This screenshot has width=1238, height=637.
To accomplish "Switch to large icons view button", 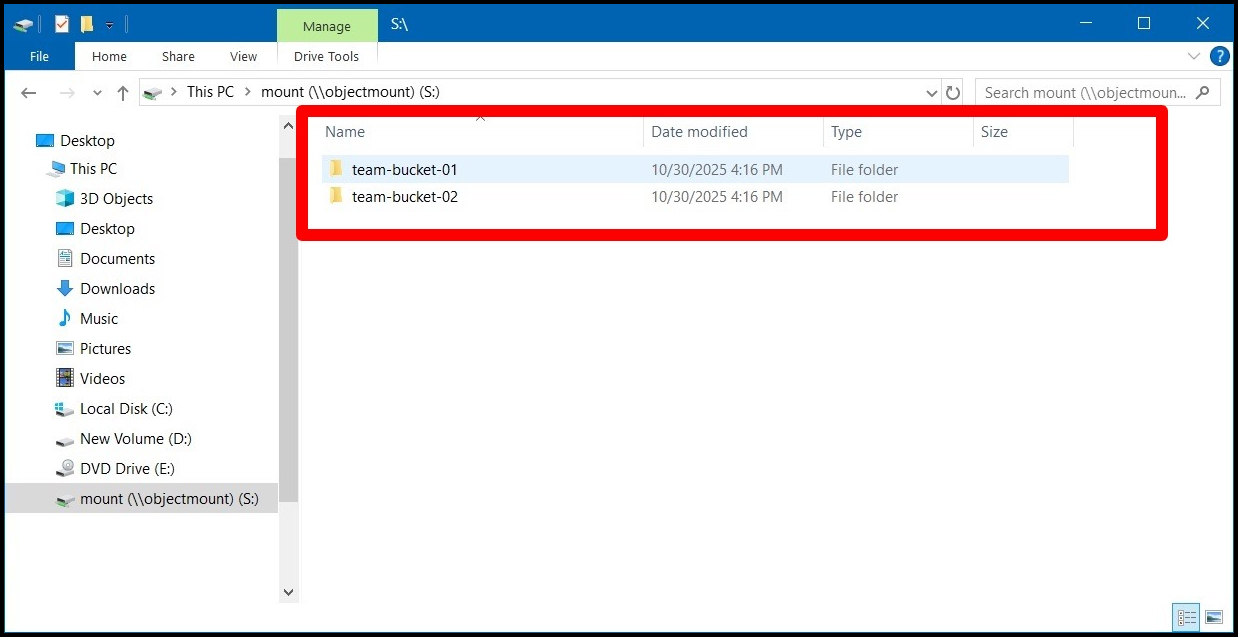I will coord(1214,617).
